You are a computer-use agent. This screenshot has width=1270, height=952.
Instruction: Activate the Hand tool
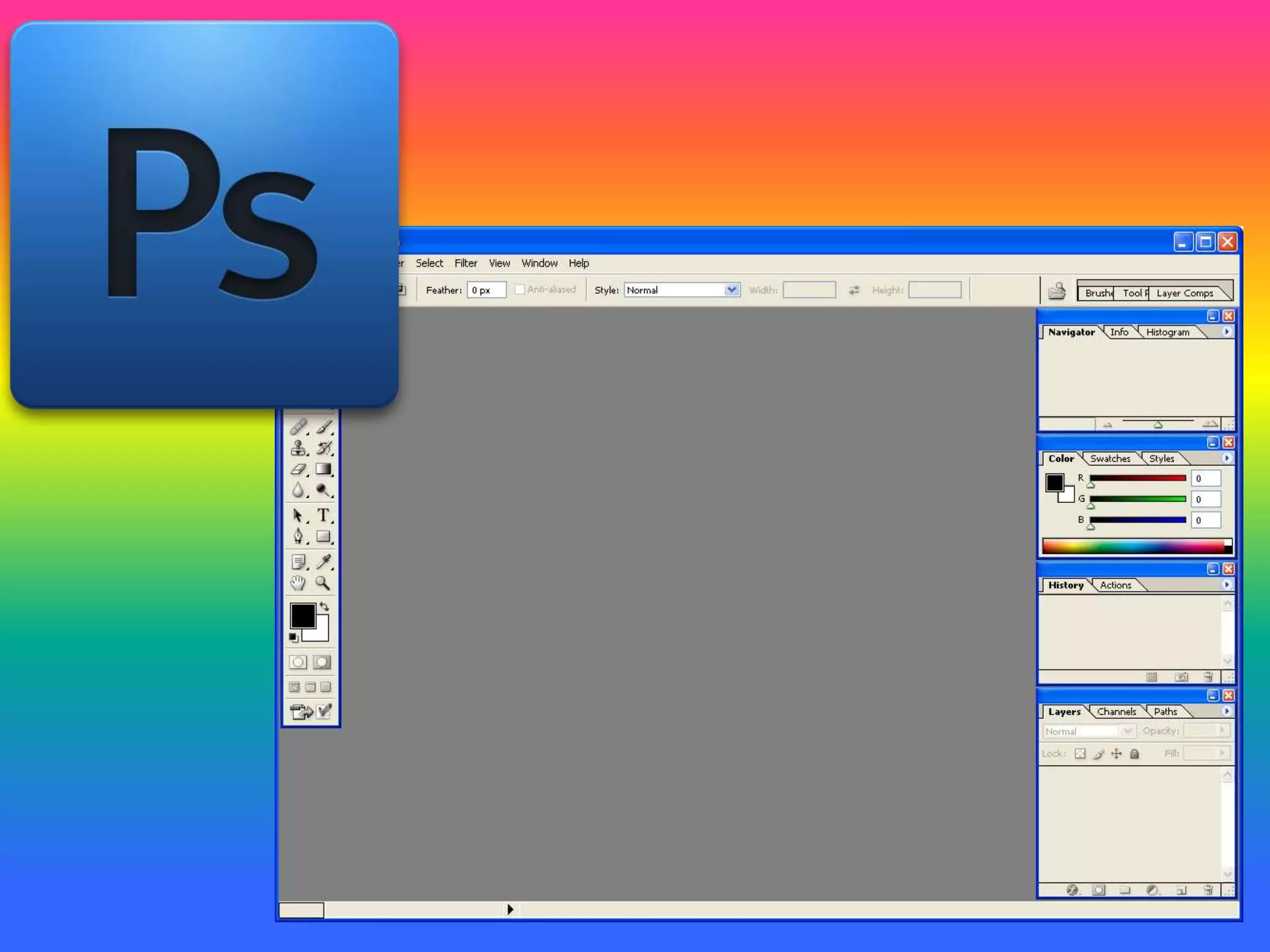point(298,583)
